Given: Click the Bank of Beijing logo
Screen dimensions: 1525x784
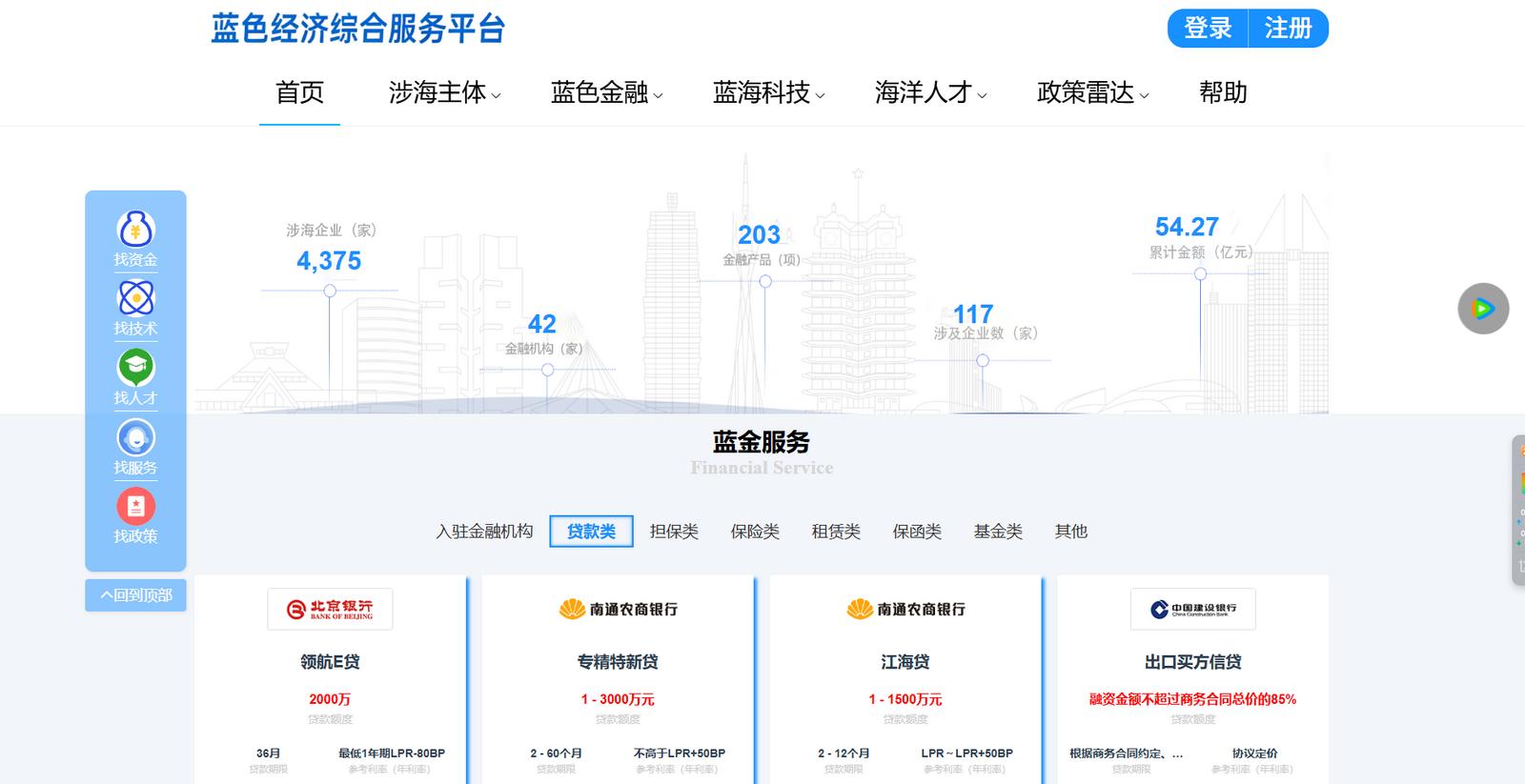Looking at the screenshot, I should pos(330,609).
